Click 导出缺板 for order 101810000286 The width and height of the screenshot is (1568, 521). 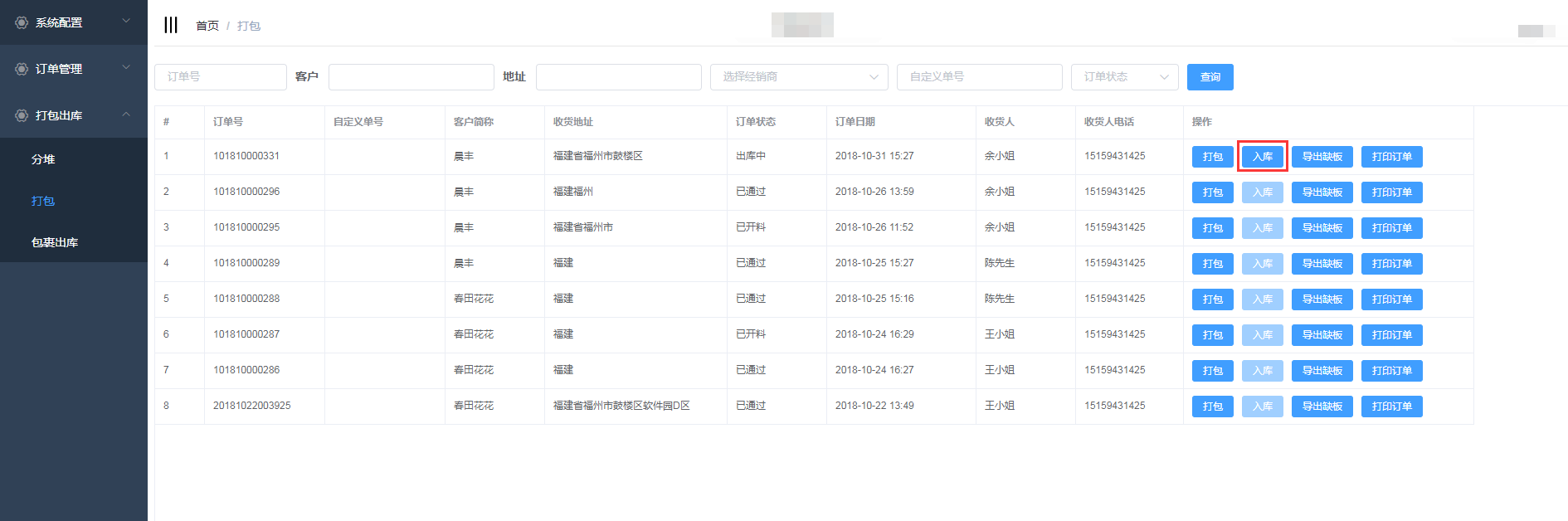1322,371
